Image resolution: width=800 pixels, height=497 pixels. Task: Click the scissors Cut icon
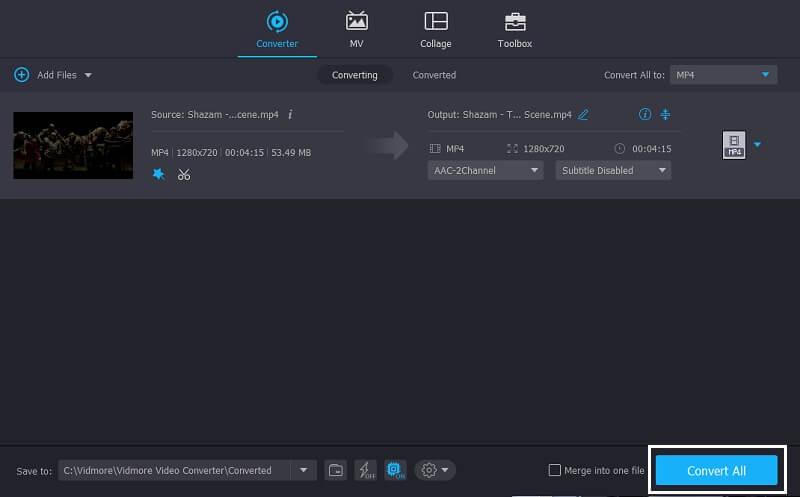point(184,174)
